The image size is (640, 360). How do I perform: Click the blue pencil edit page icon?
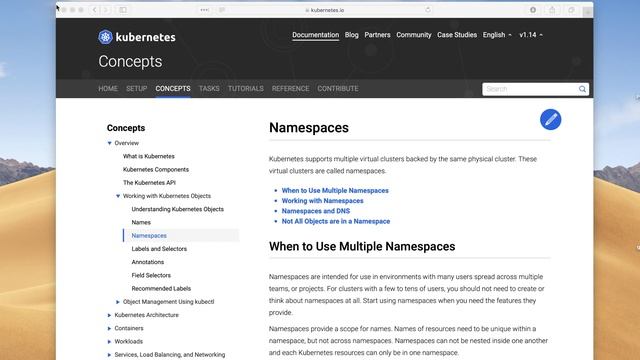point(550,120)
